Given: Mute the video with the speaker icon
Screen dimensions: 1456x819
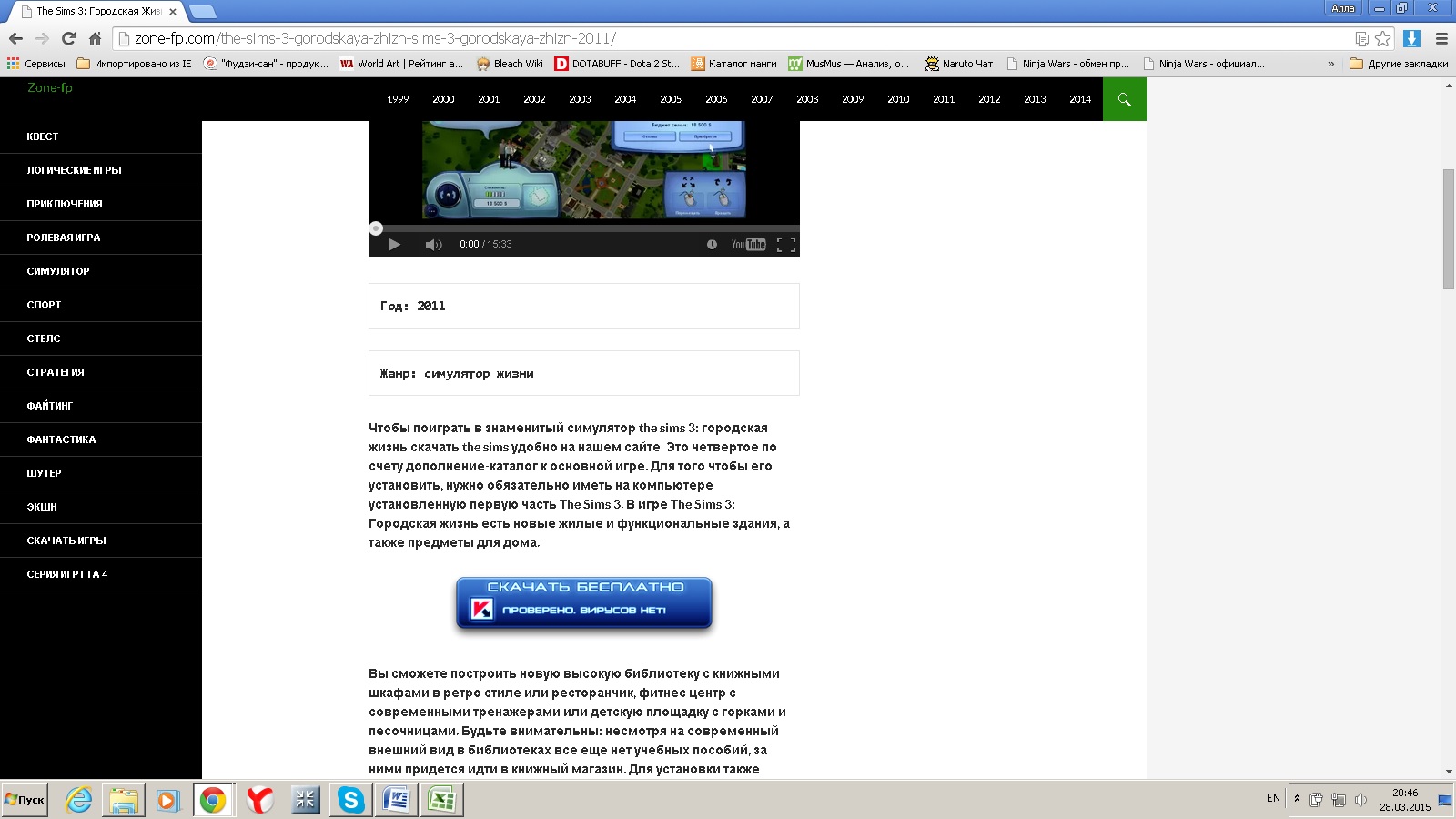Looking at the screenshot, I should coord(433,244).
